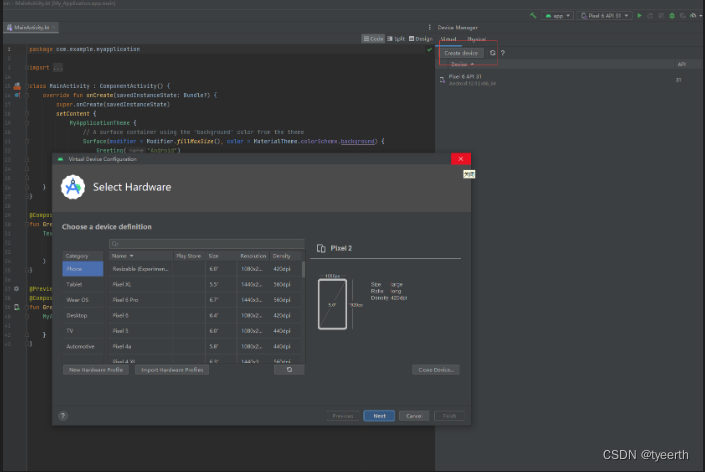
Task: Click the Pixel 2 device preview outline
Action: point(332,304)
